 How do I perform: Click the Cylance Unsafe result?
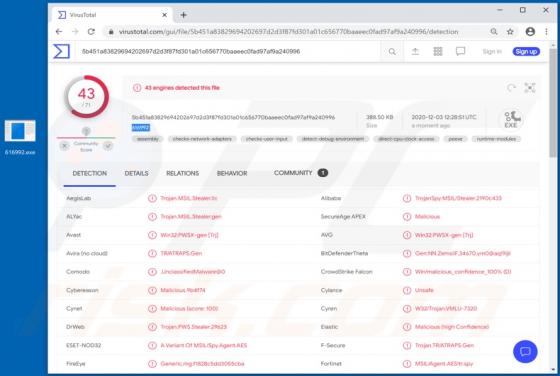424,290
